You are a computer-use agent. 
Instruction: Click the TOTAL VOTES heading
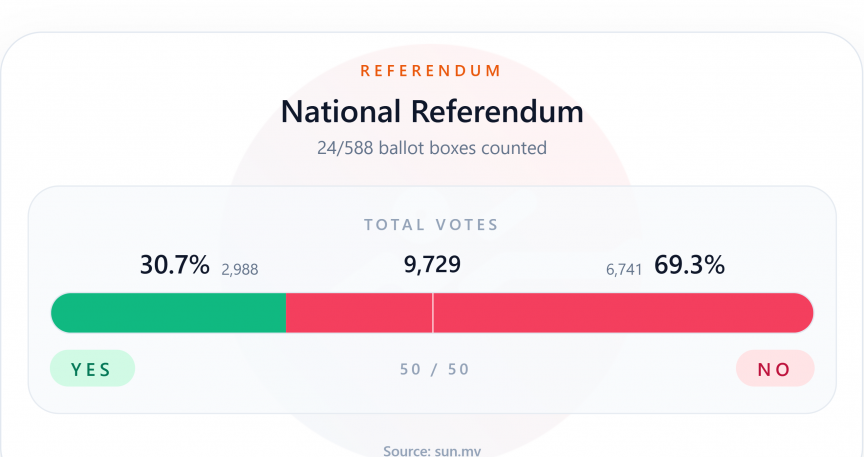[x=431, y=225]
